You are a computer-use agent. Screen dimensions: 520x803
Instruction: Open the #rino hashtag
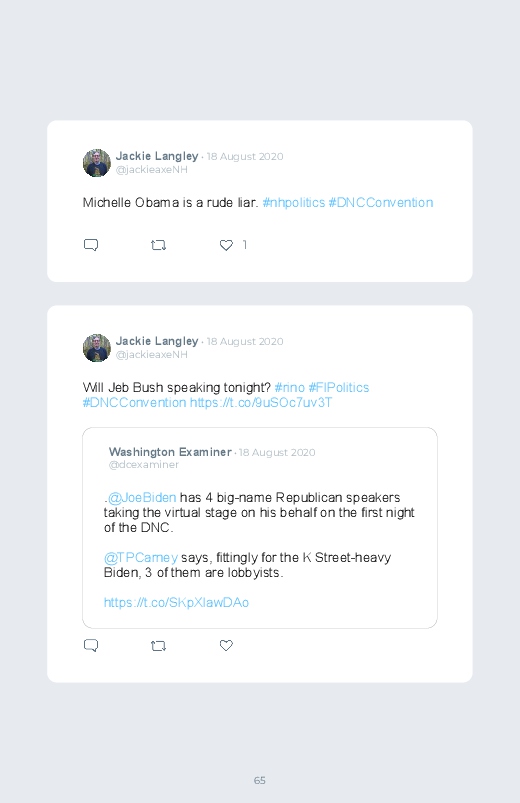[289, 388]
